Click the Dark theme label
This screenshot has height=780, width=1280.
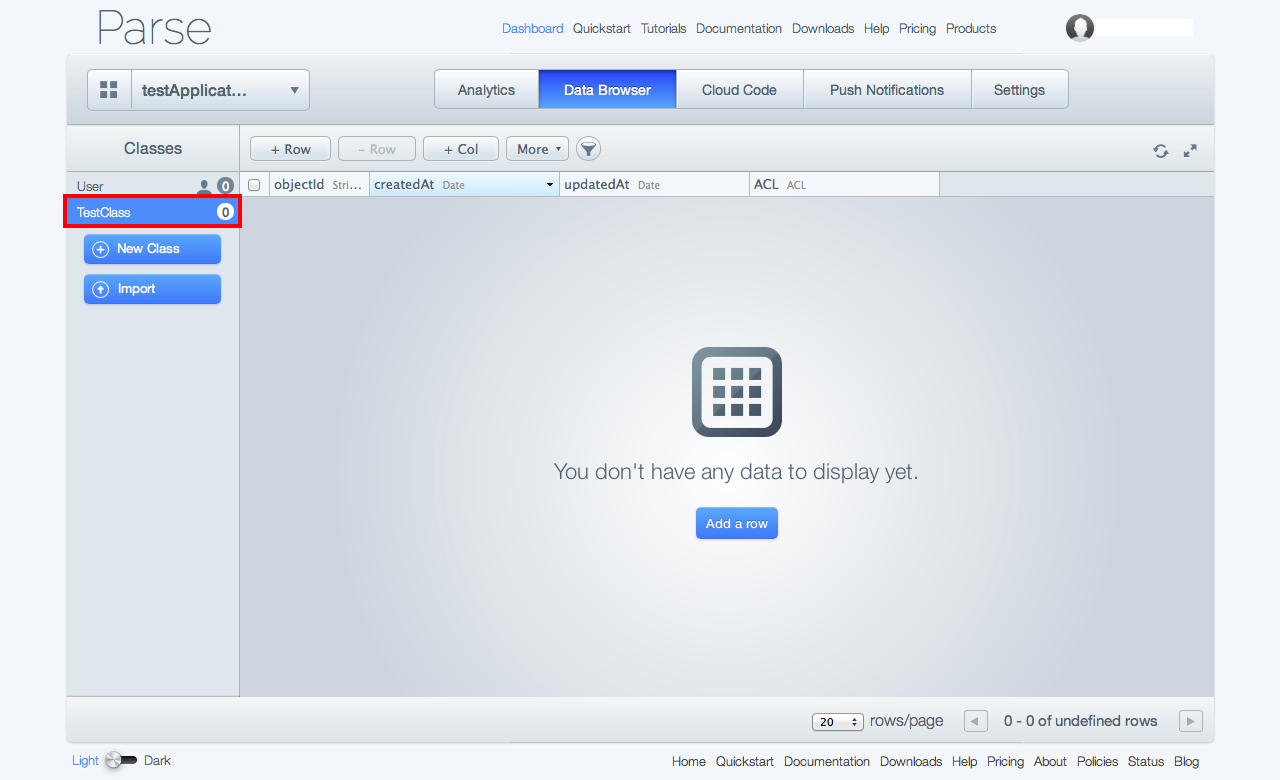click(157, 760)
